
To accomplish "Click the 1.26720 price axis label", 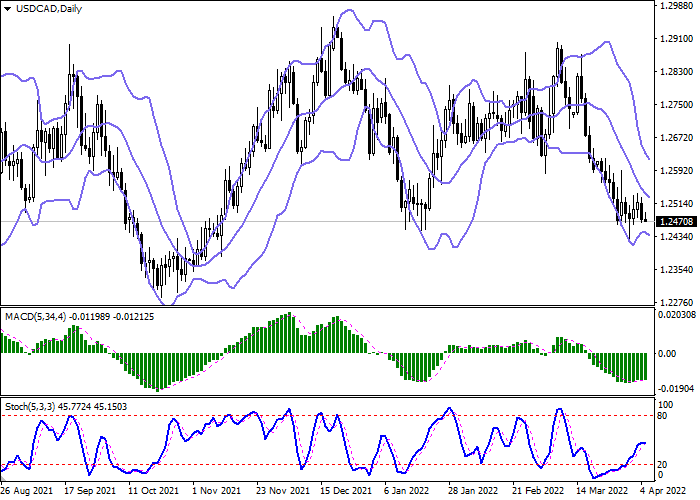I will (677, 138).
